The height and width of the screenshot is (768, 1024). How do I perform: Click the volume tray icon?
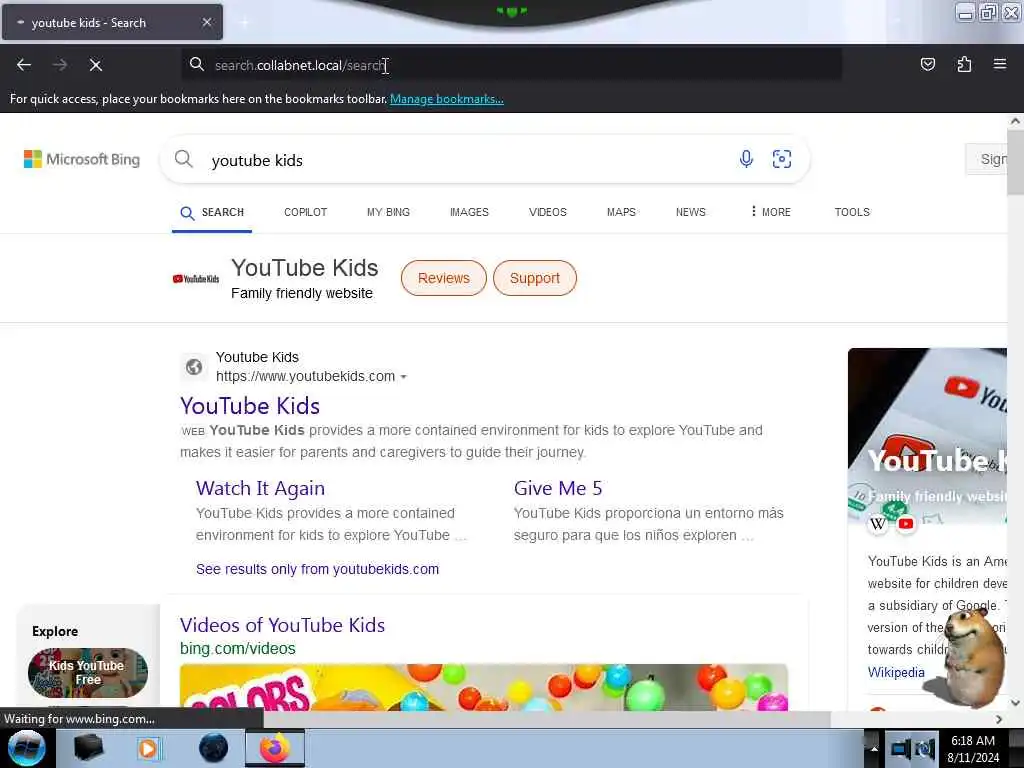tap(924, 749)
